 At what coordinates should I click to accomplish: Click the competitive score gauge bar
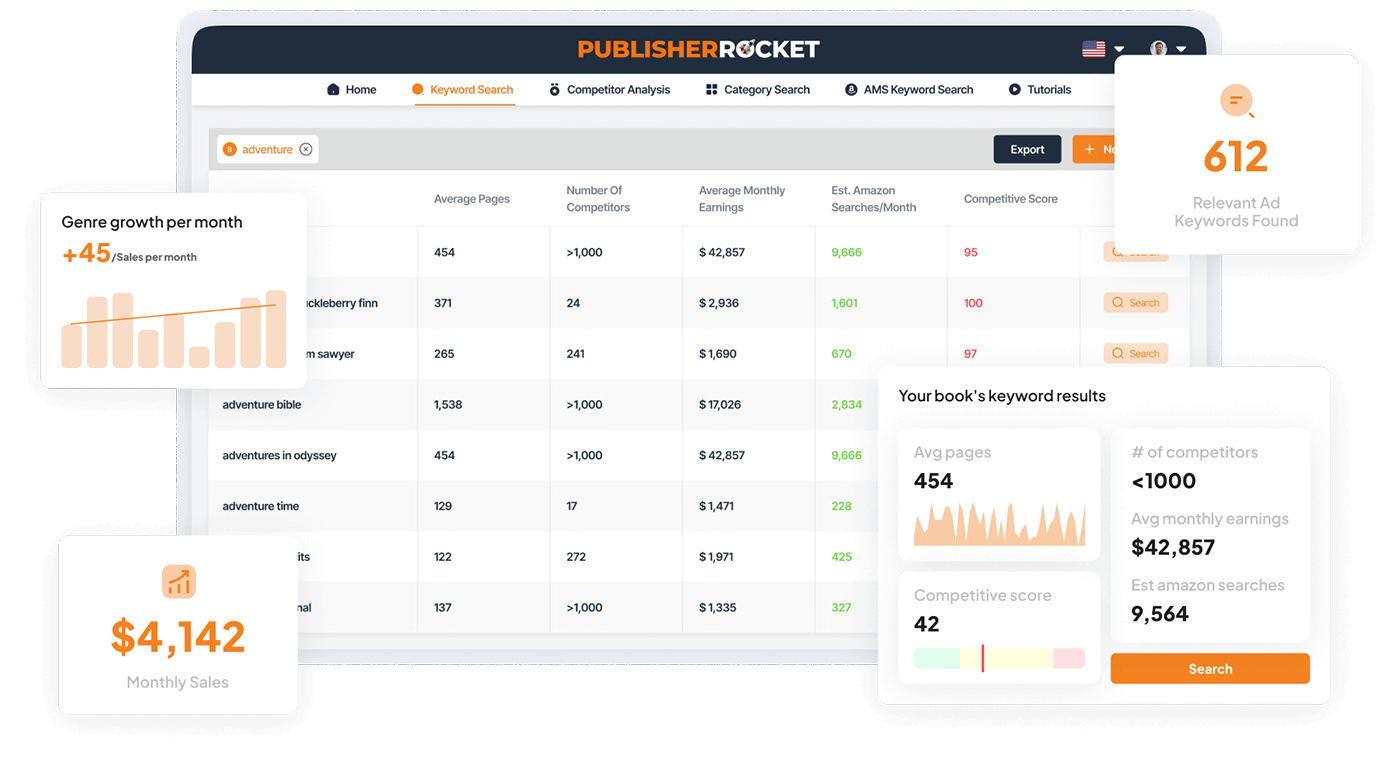coord(999,658)
